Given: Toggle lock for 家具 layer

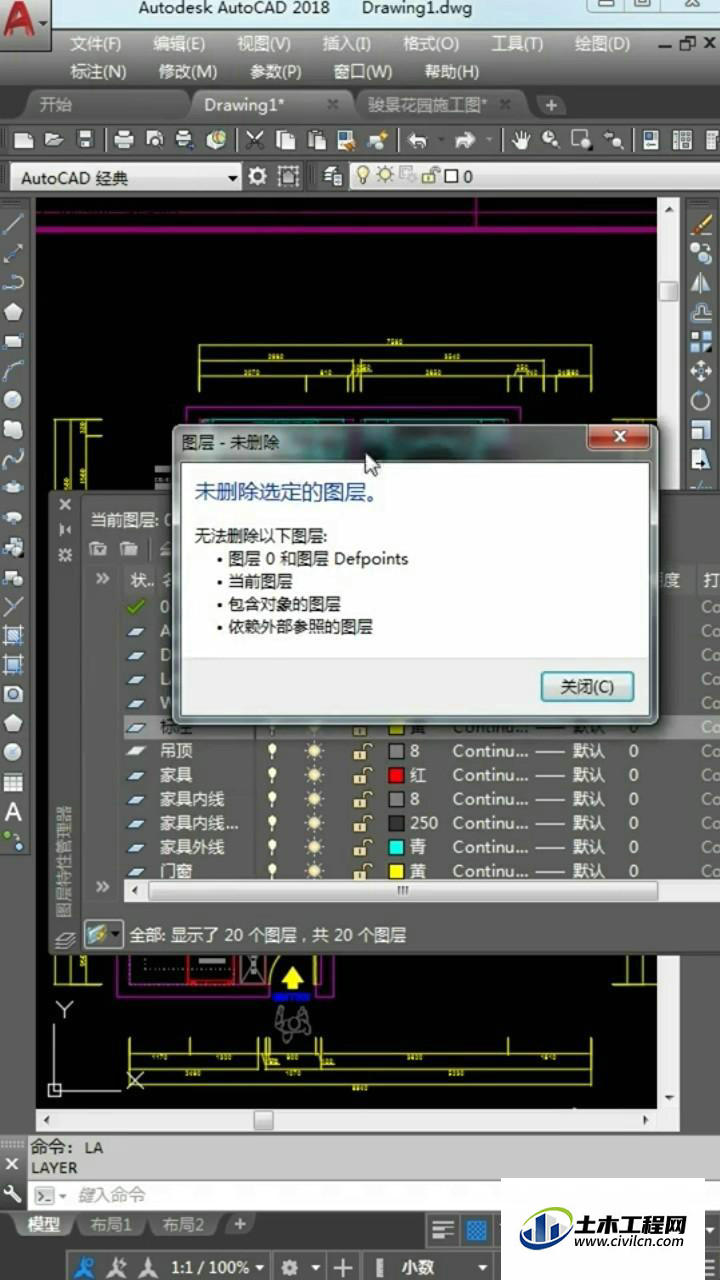Looking at the screenshot, I should pyautogui.click(x=361, y=775).
